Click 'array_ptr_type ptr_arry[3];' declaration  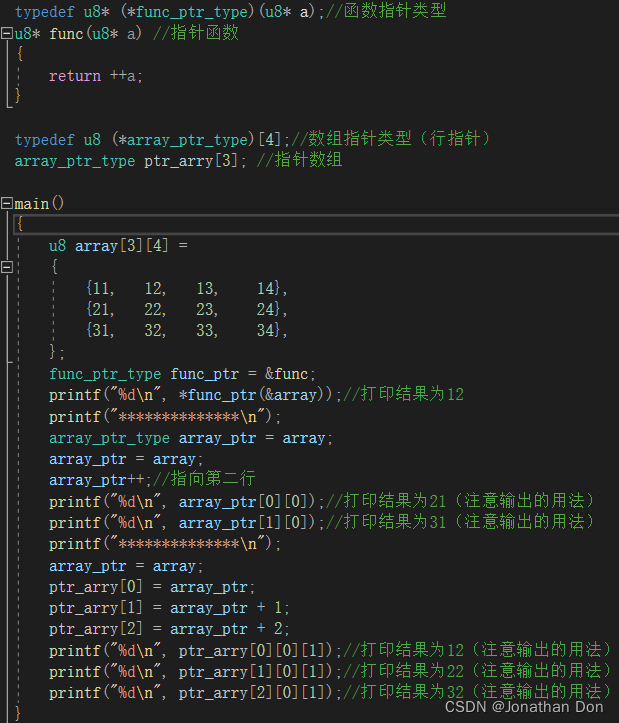tap(131, 161)
